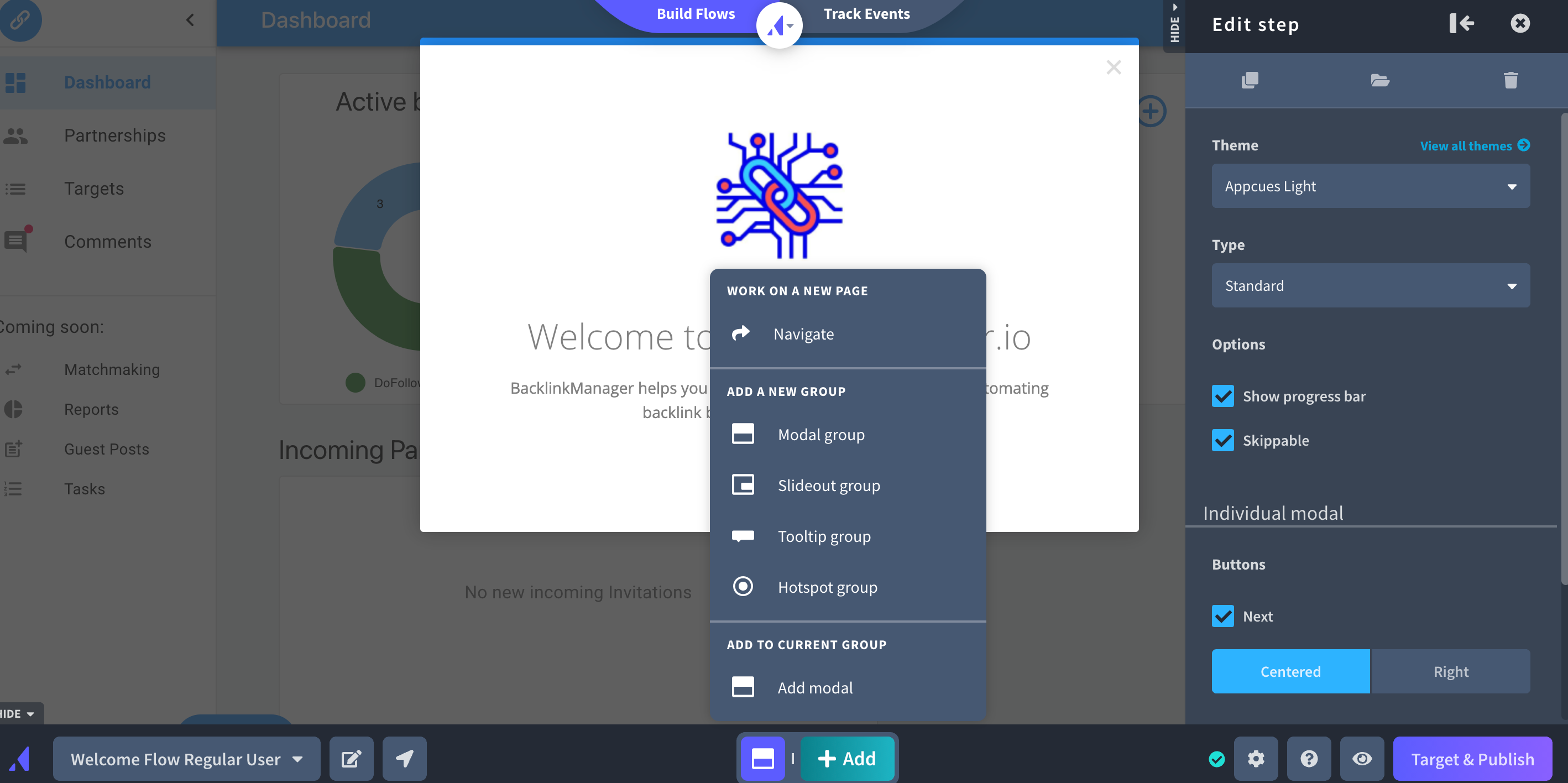
Task: Select Centered button alignment option
Action: click(1290, 671)
